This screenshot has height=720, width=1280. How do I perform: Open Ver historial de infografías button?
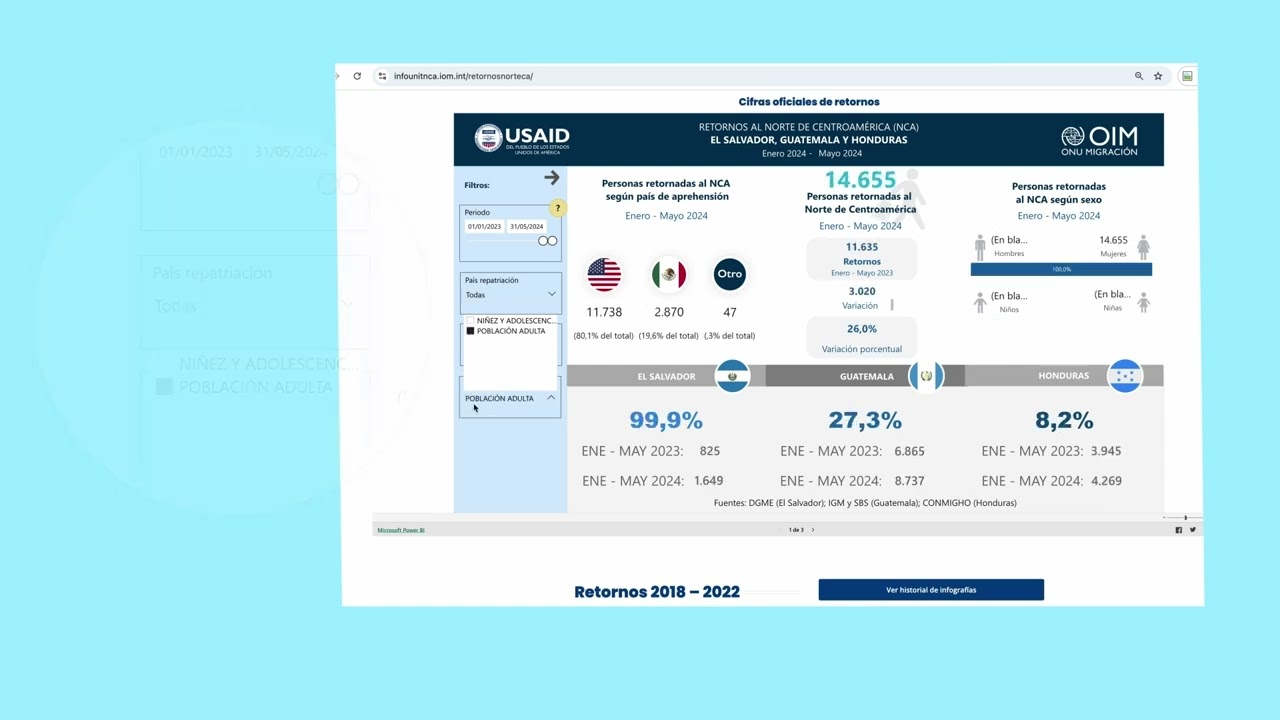point(931,590)
